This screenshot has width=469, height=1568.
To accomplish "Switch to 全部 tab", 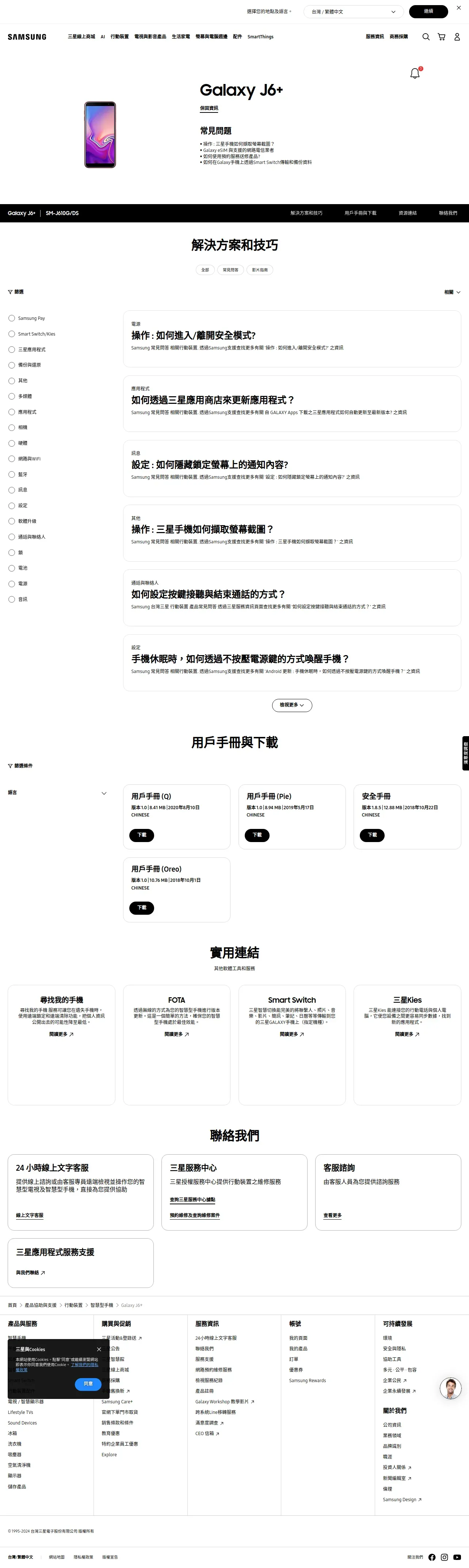I will pyautogui.click(x=205, y=269).
